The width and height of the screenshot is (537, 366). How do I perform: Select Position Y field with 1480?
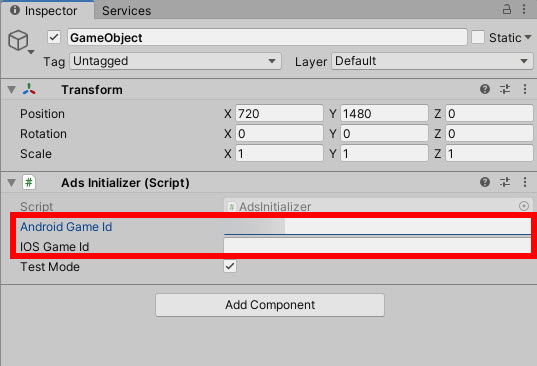pyautogui.click(x=384, y=113)
